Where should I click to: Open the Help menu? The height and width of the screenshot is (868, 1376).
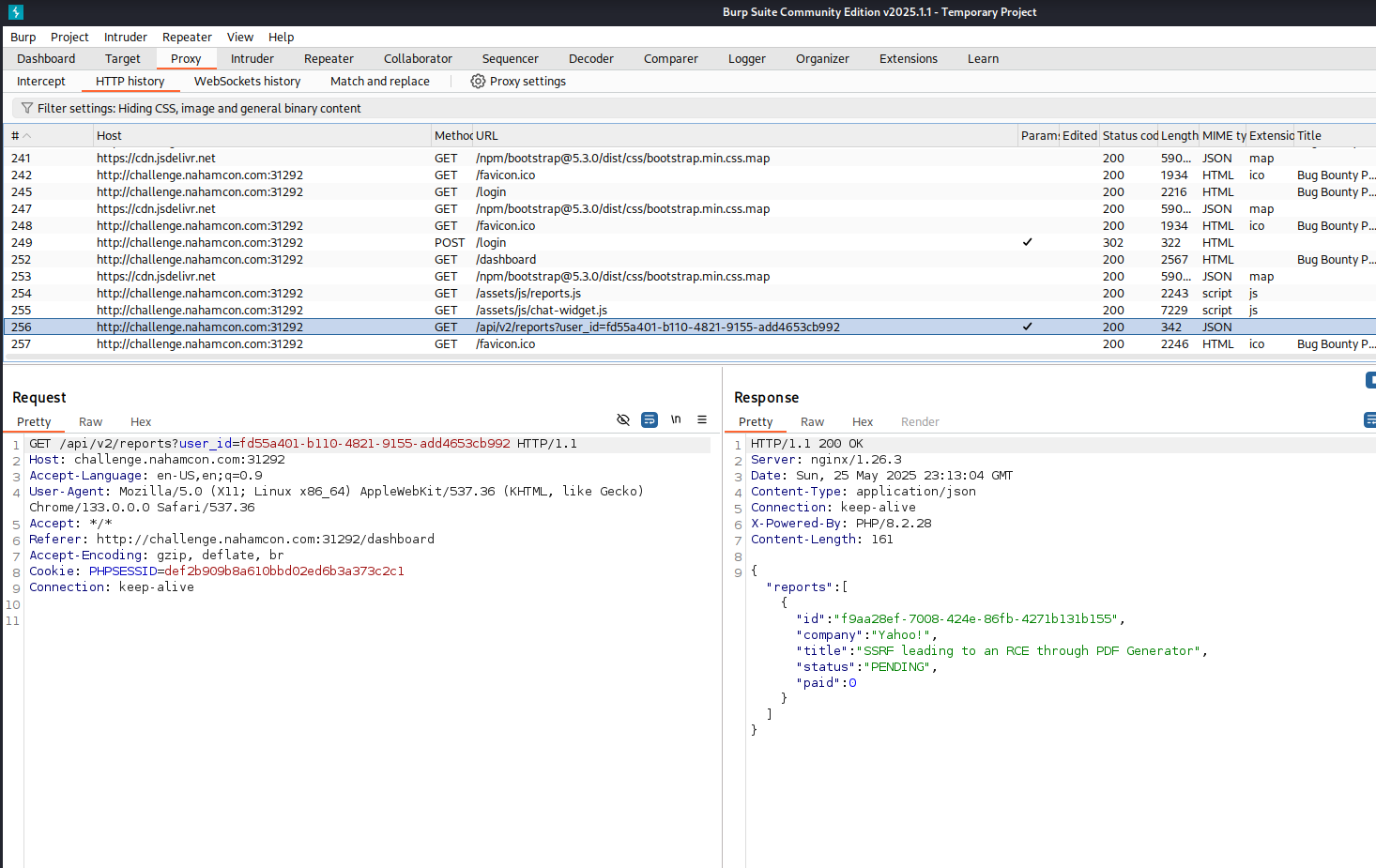(281, 38)
